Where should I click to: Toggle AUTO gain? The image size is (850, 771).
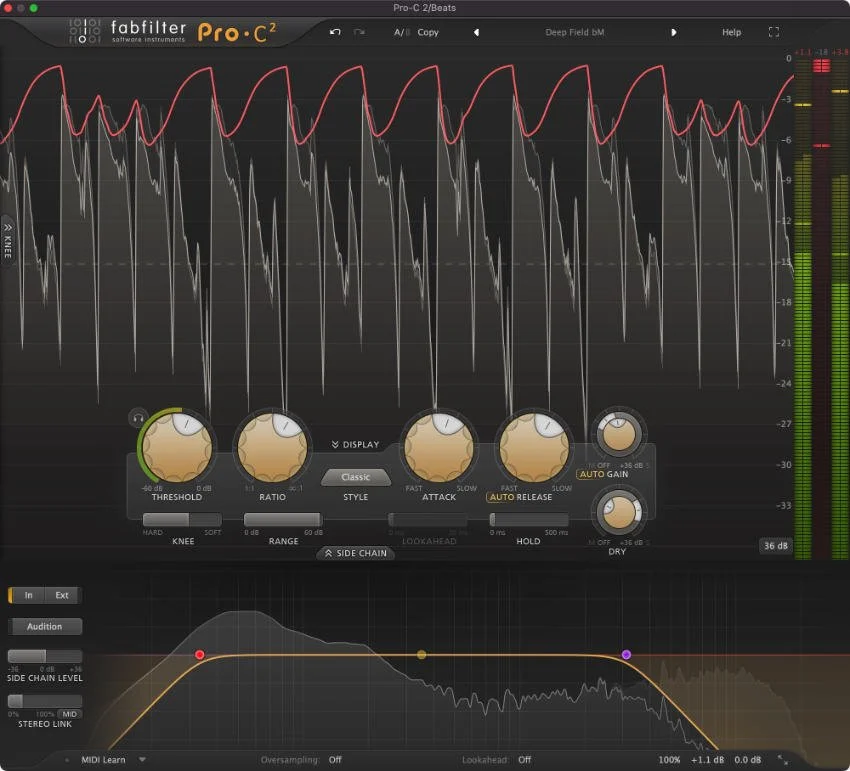[592, 474]
